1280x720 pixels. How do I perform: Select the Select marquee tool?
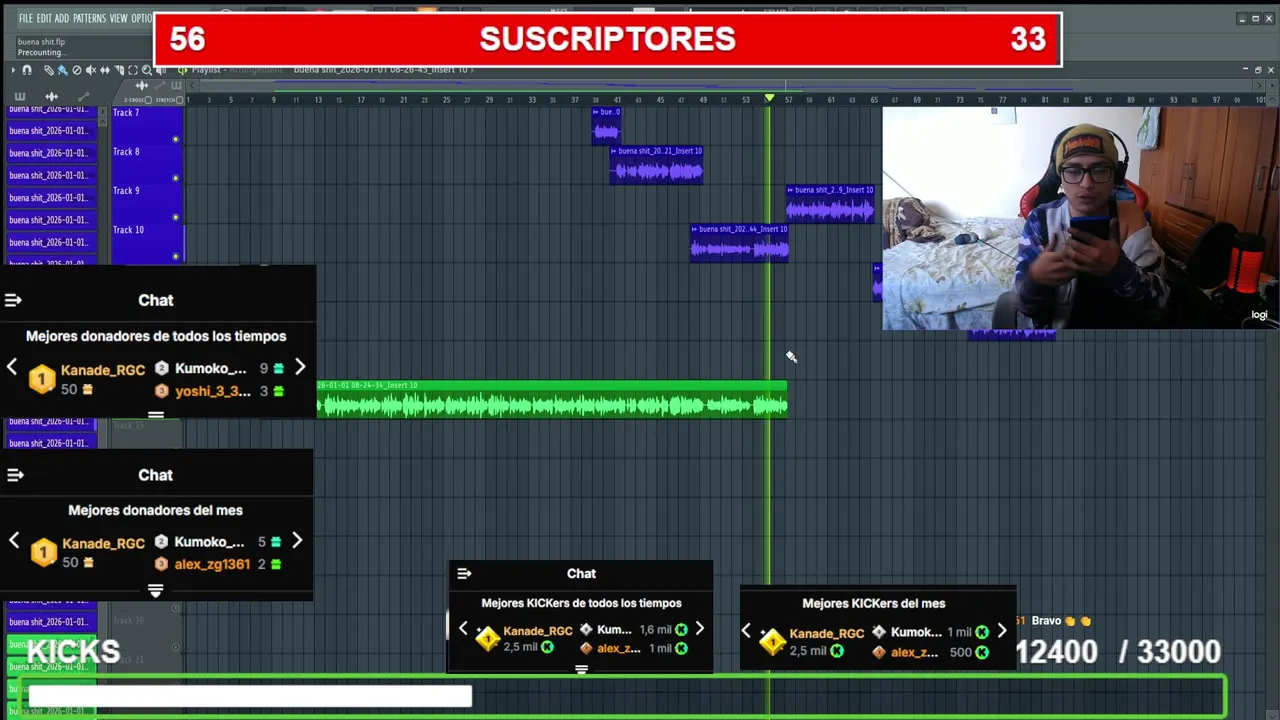tap(132, 70)
